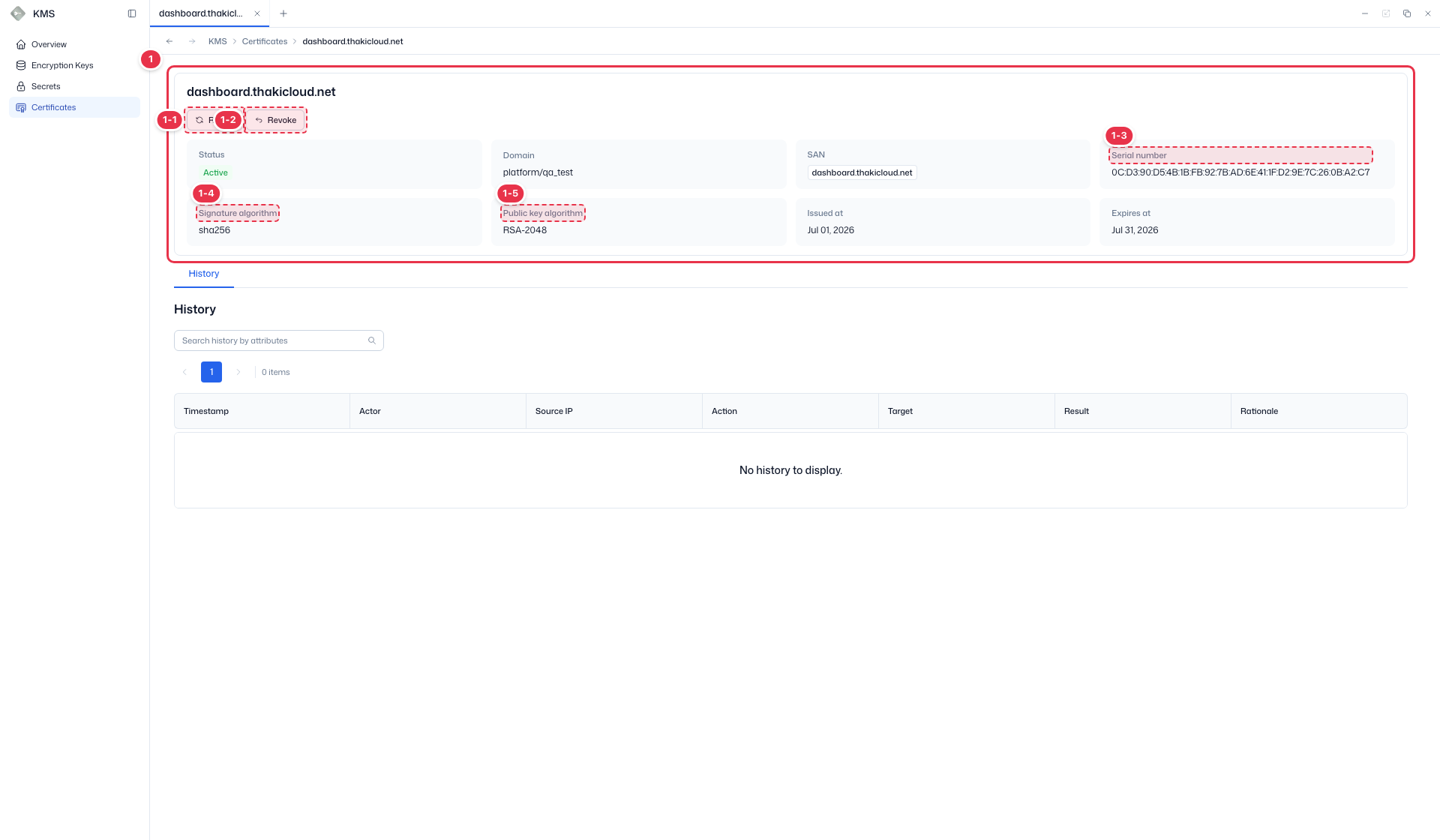Navigate to Secrets in sidebar
1440x840 pixels.
(x=74, y=86)
